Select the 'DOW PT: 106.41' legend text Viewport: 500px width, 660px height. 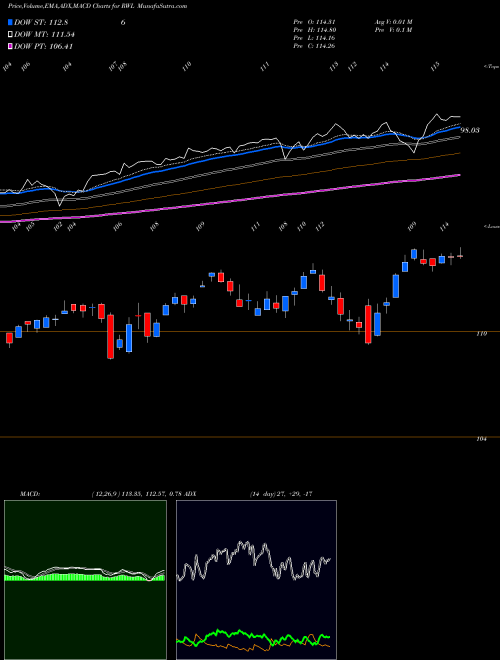click(44, 46)
